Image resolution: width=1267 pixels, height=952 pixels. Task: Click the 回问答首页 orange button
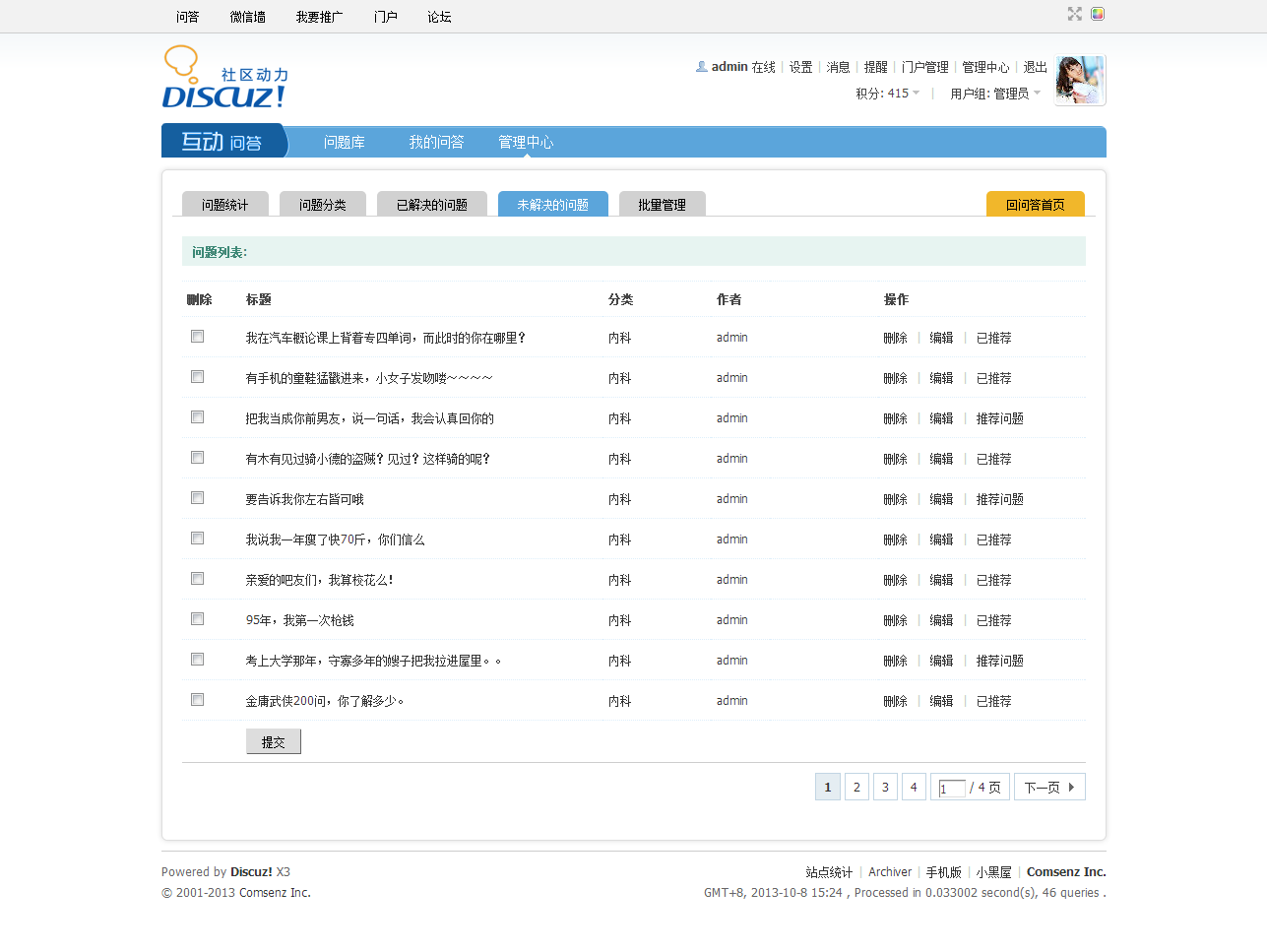pos(1035,205)
